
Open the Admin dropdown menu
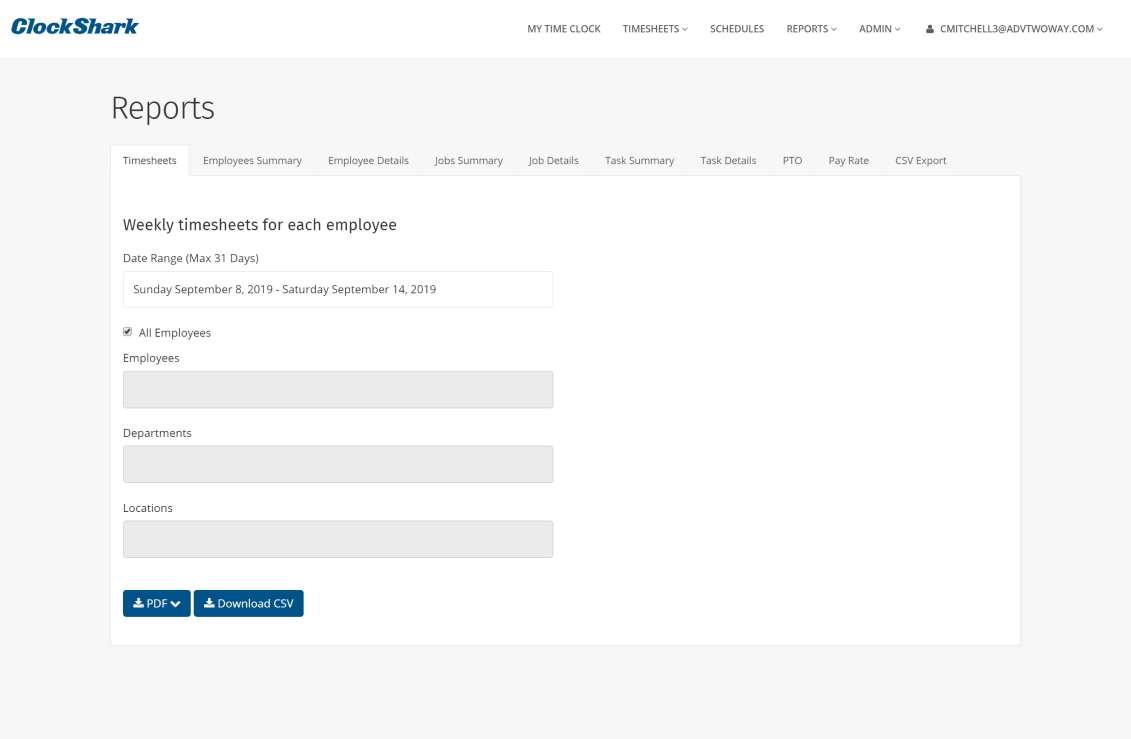coord(879,29)
